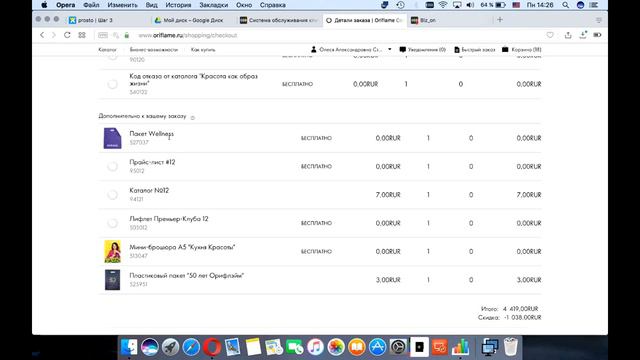Click the Opera icon in the dock
Image resolution: width=640 pixels, height=360 pixels.
[x=212, y=347]
